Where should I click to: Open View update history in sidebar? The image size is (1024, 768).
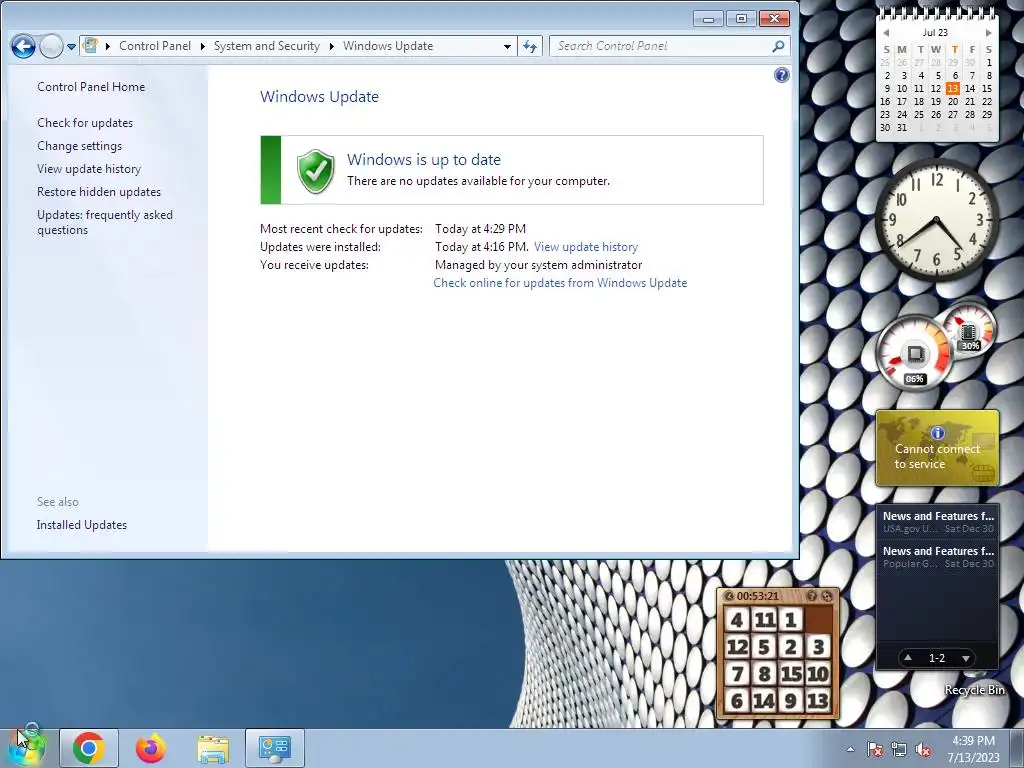(89, 168)
